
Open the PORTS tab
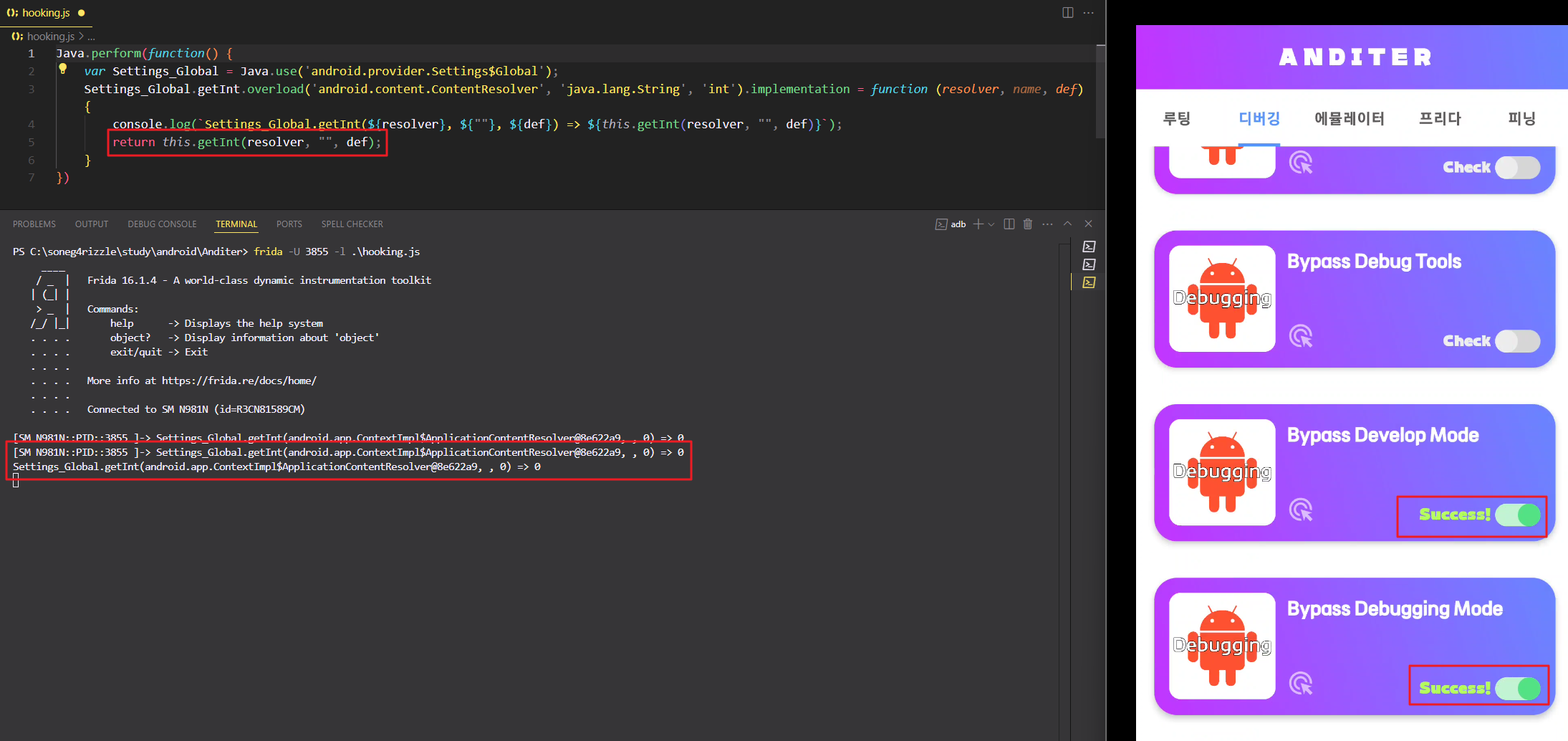click(289, 224)
